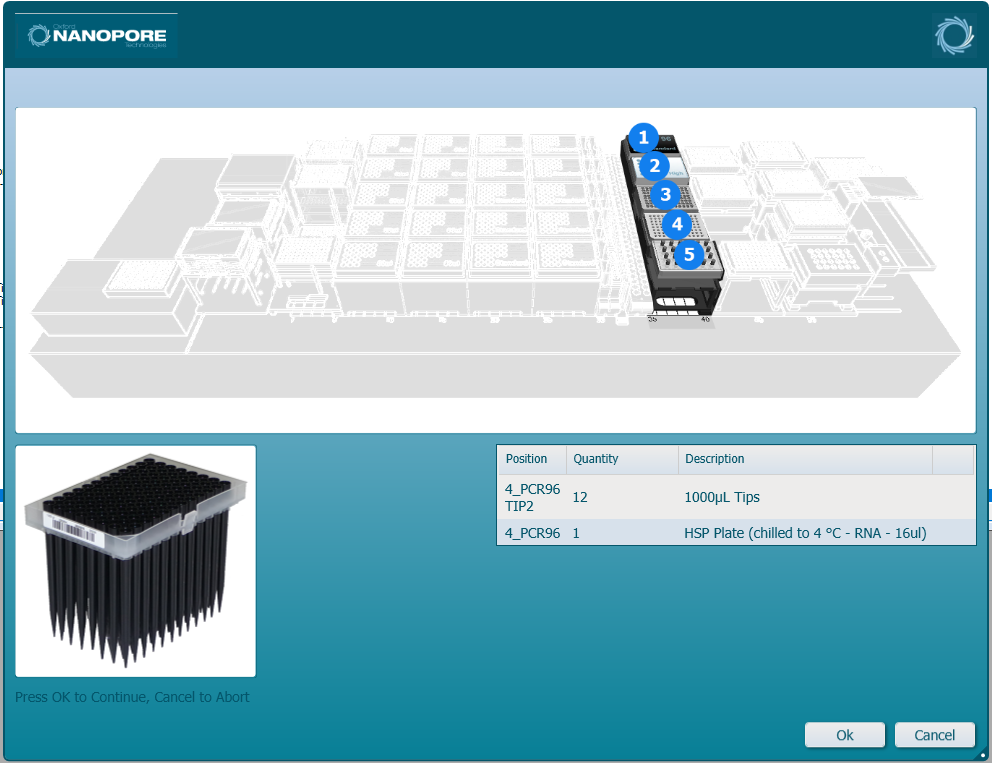The image size is (992, 763).
Task: Click the black tip rack thumbnail image
Action: (135, 559)
